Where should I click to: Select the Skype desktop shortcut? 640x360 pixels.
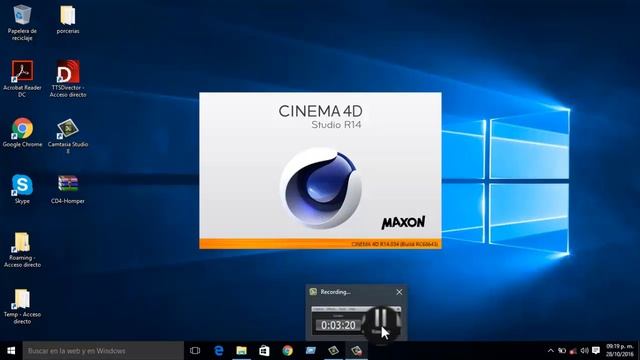[22, 189]
